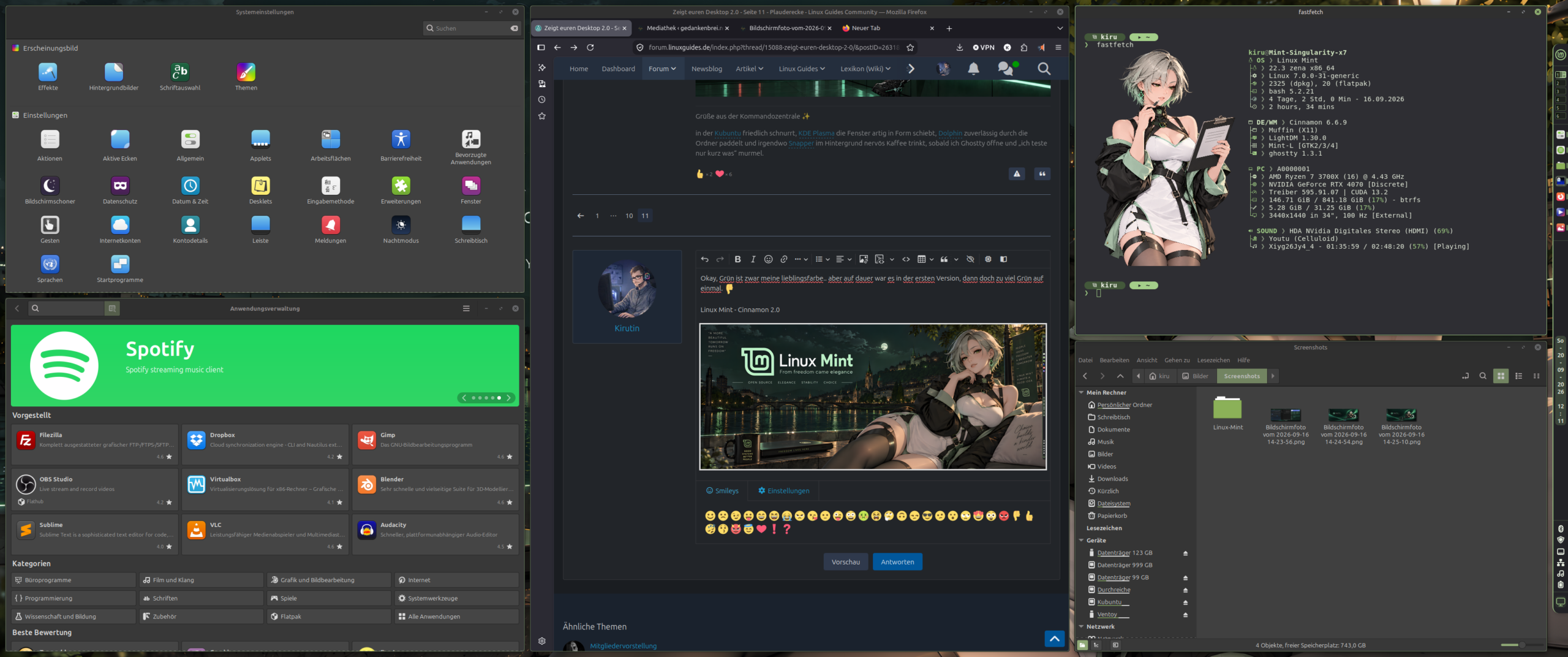Open the Kubuntu link in post
This screenshot has height=657, width=1568.
pos(727,133)
